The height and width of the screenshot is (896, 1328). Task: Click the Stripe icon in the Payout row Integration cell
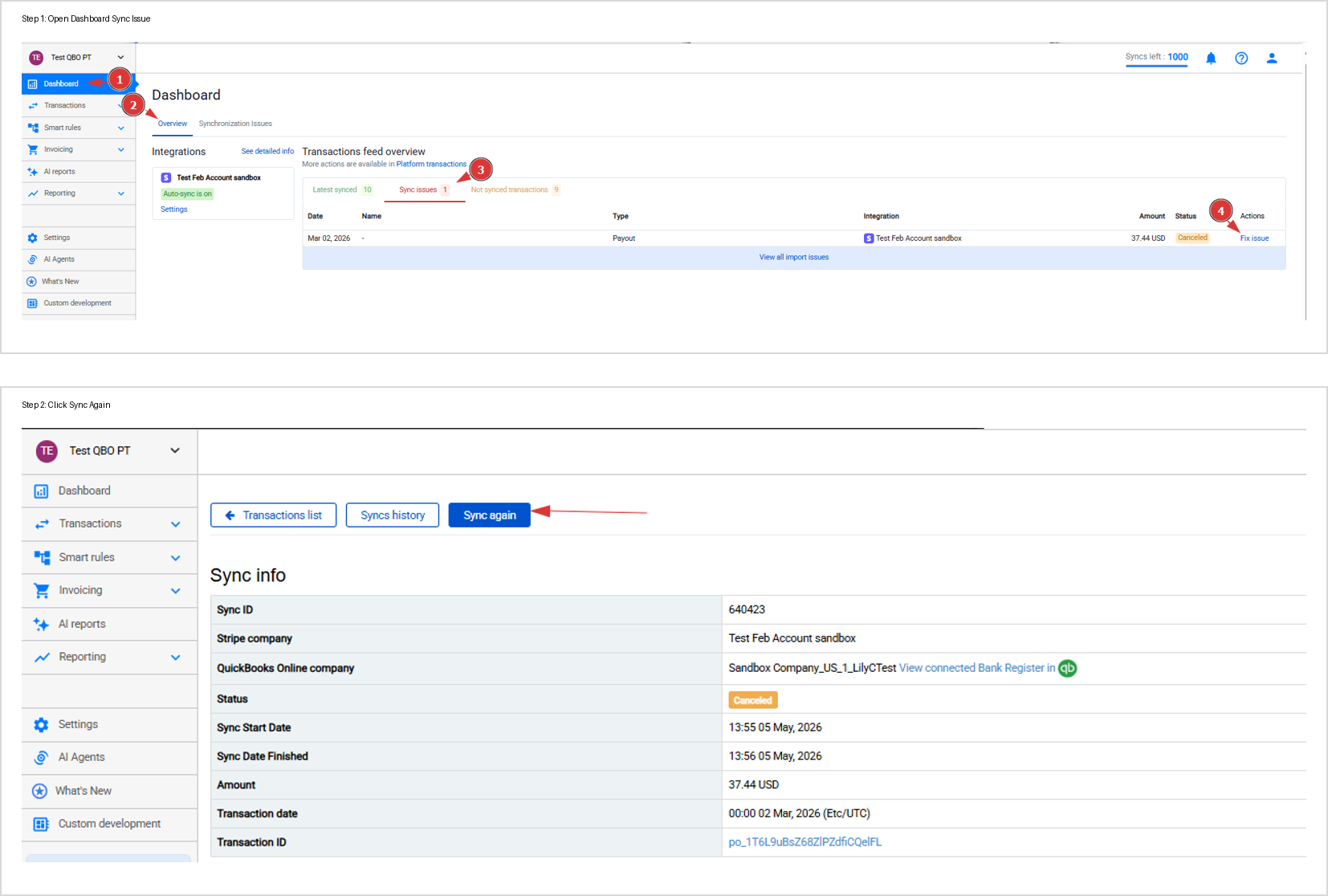[x=869, y=238]
